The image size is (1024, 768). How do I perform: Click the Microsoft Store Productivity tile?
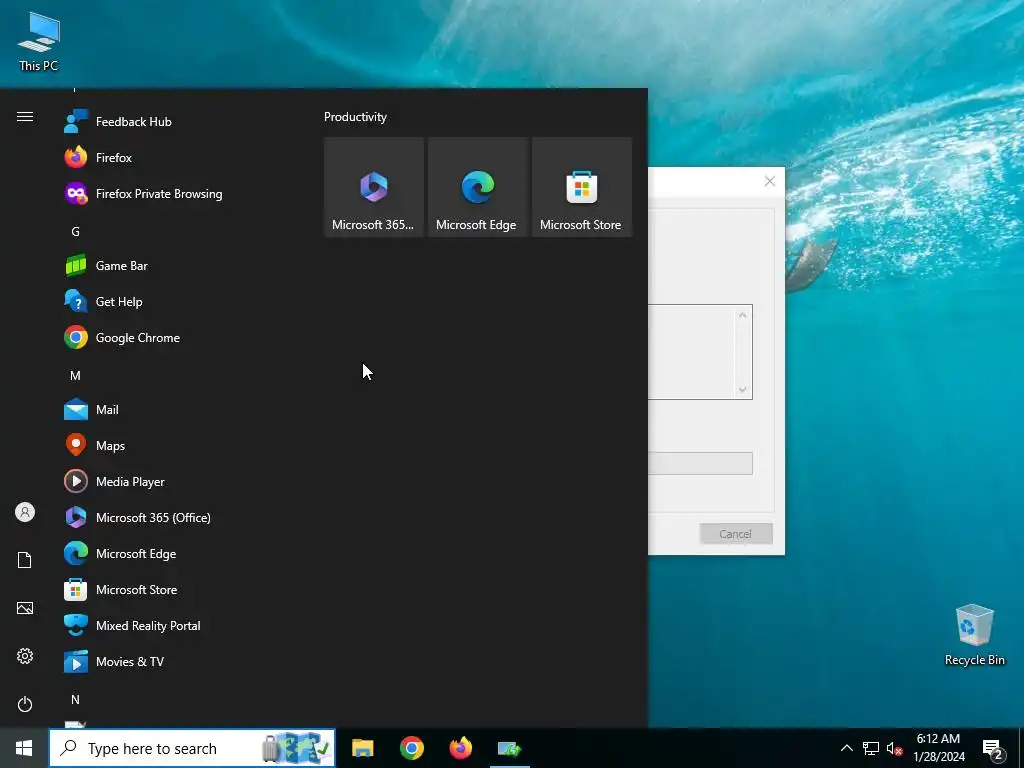[x=582, y=187]
